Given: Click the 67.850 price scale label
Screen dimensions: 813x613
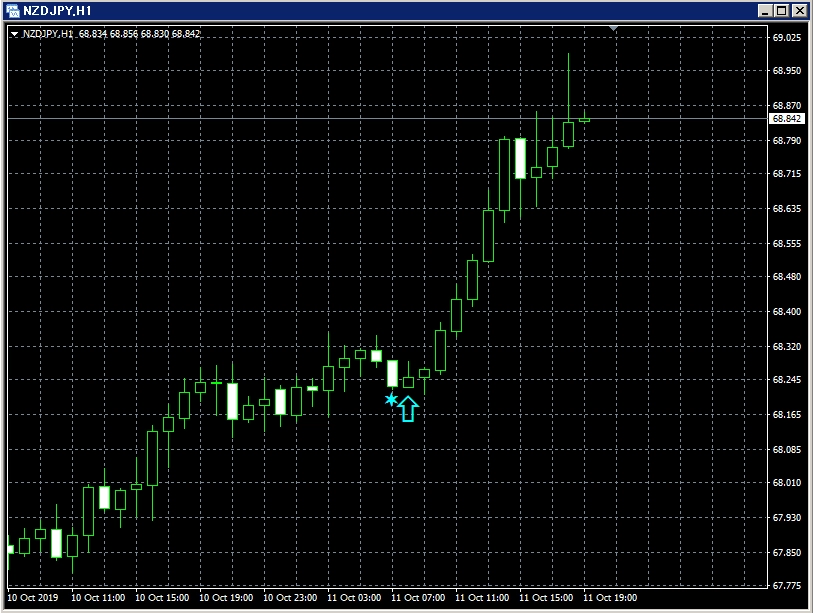Looking at the screenshot, I should [787, 553].
